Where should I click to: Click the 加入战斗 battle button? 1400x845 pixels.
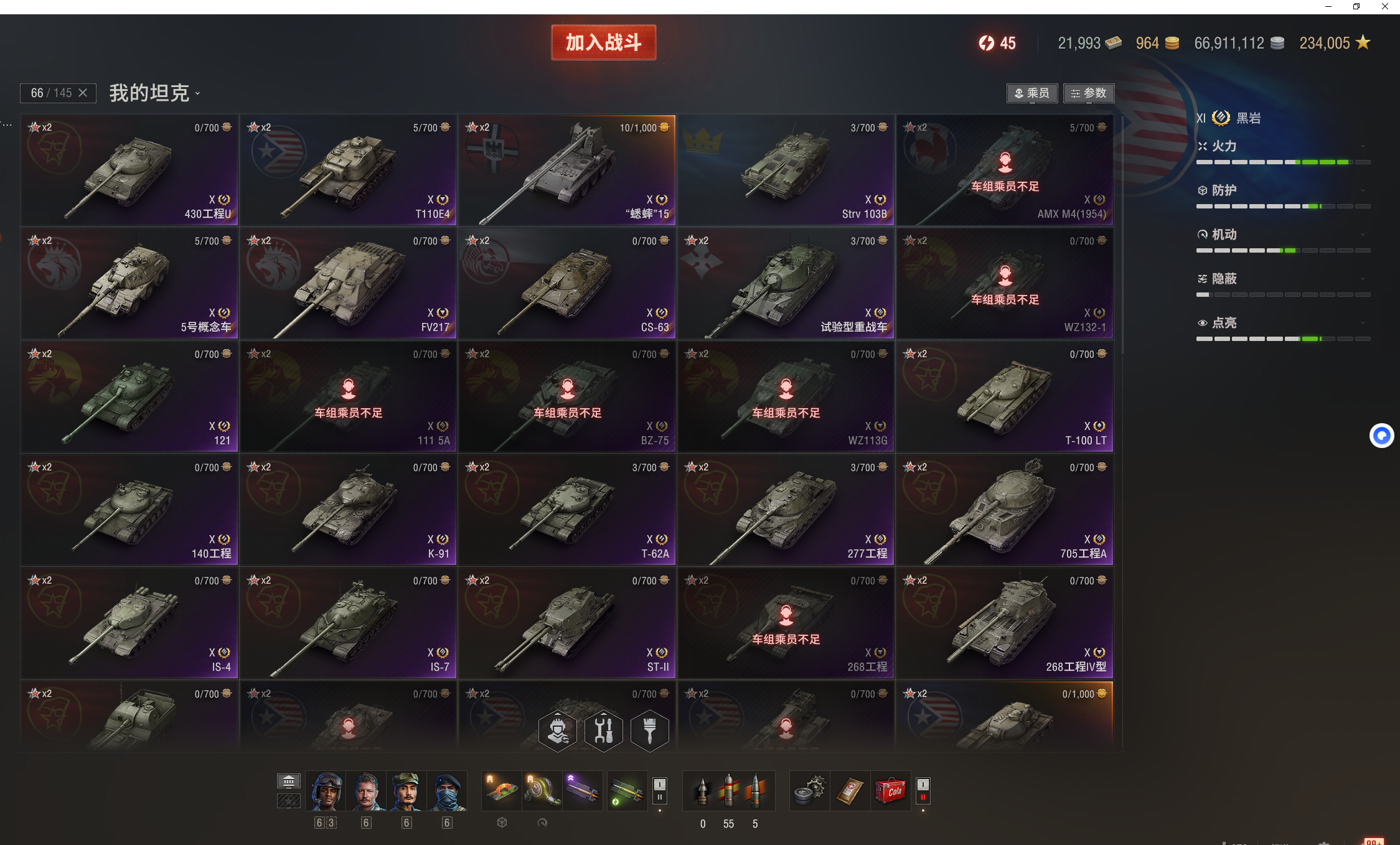click(x=603, y=42)
